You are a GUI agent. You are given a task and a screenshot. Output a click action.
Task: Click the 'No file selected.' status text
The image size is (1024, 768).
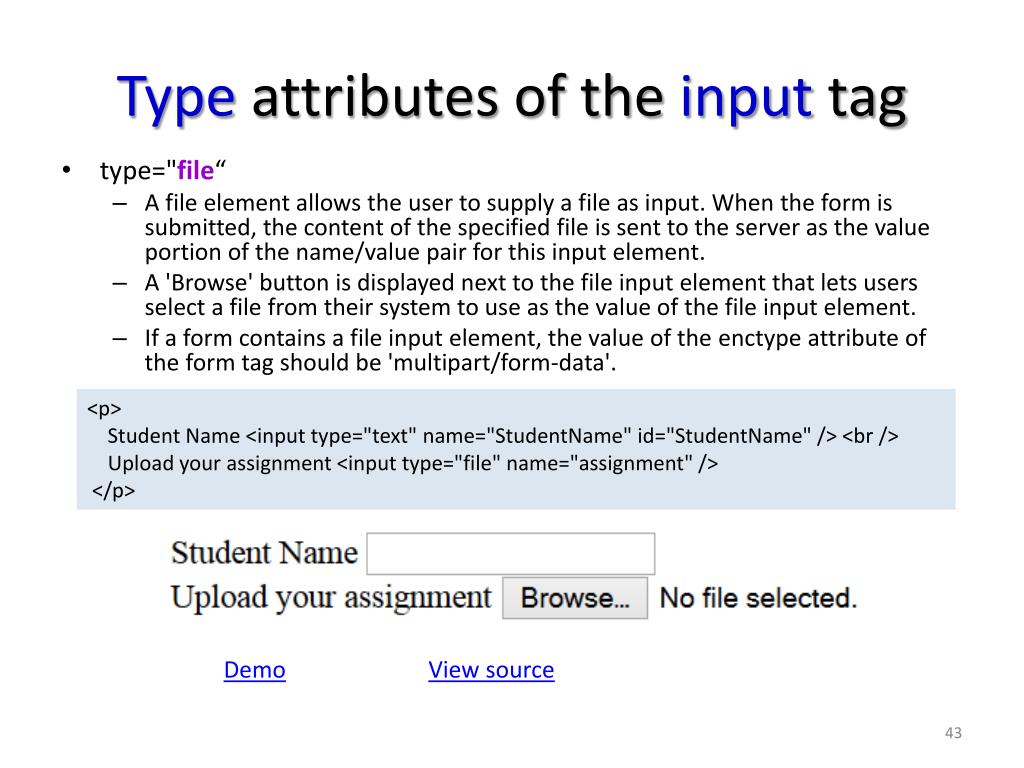759,598
